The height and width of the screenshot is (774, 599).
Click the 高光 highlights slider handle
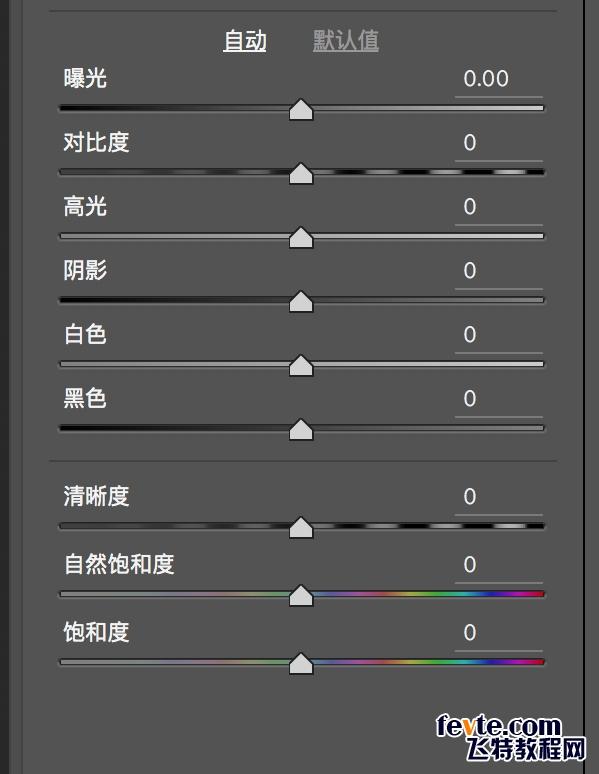coord(301,237)
